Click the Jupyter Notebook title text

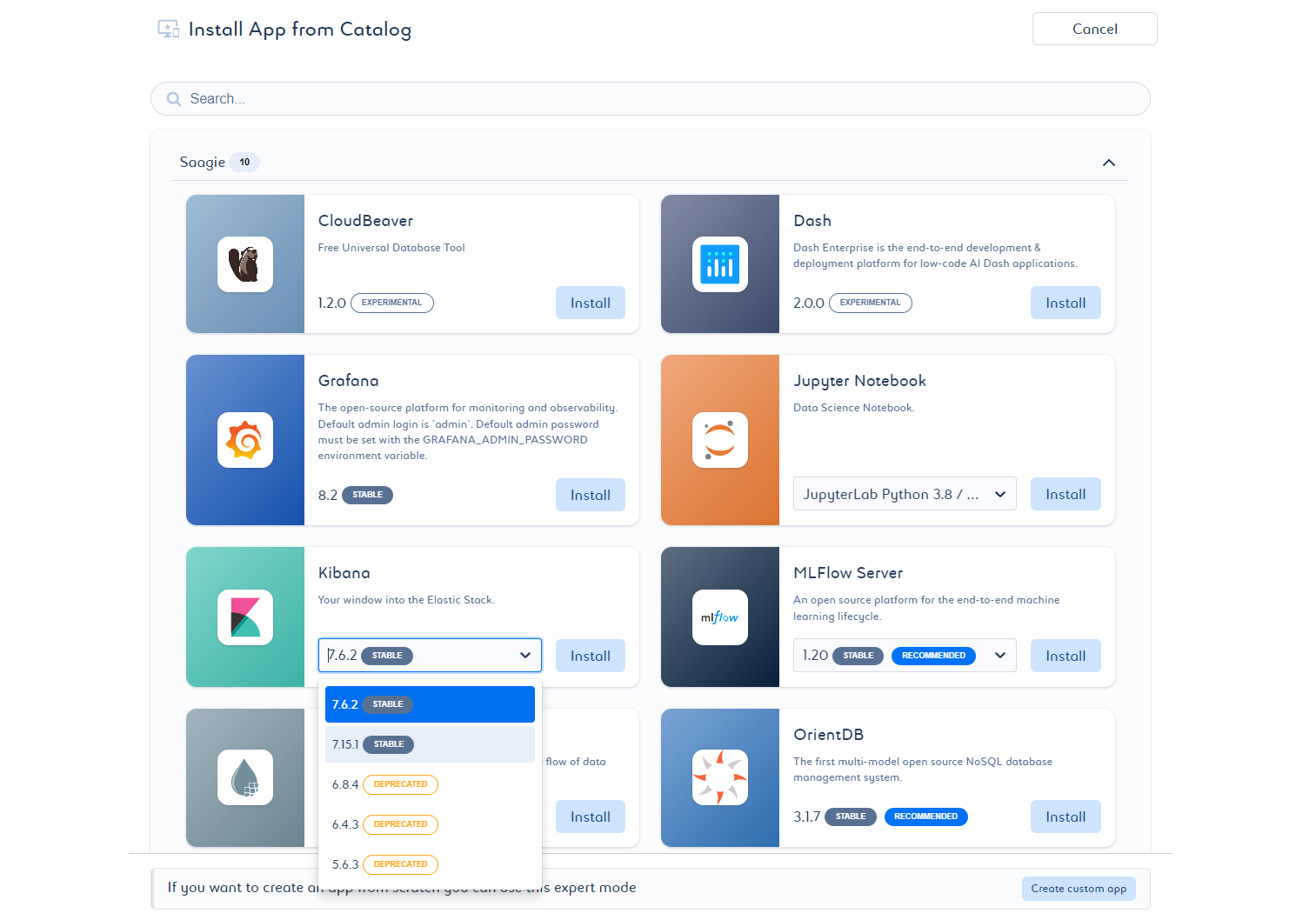[x=860, y=381]
